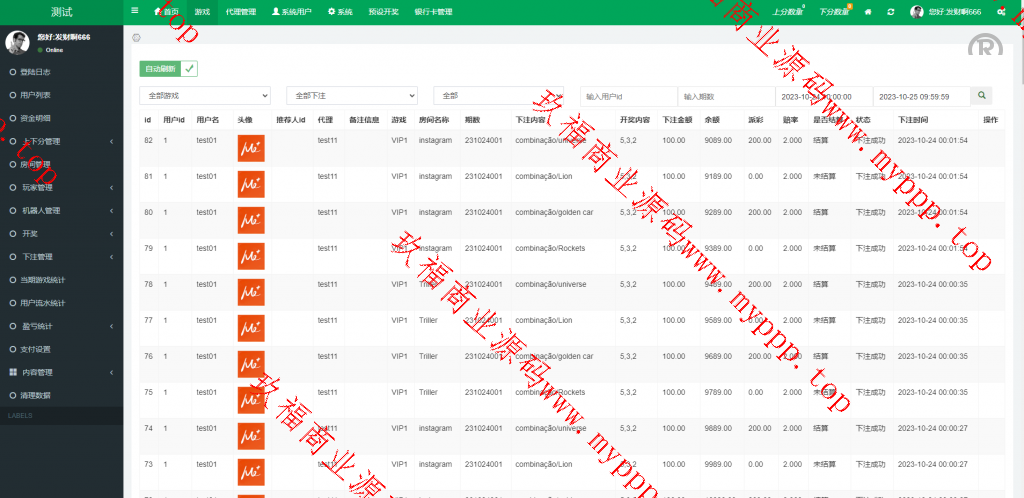Viewport: 1024px width, 498px height.
Task: Open 用户列表 in the sidebar
Action: pyautogui.click(x=36, y=95)
